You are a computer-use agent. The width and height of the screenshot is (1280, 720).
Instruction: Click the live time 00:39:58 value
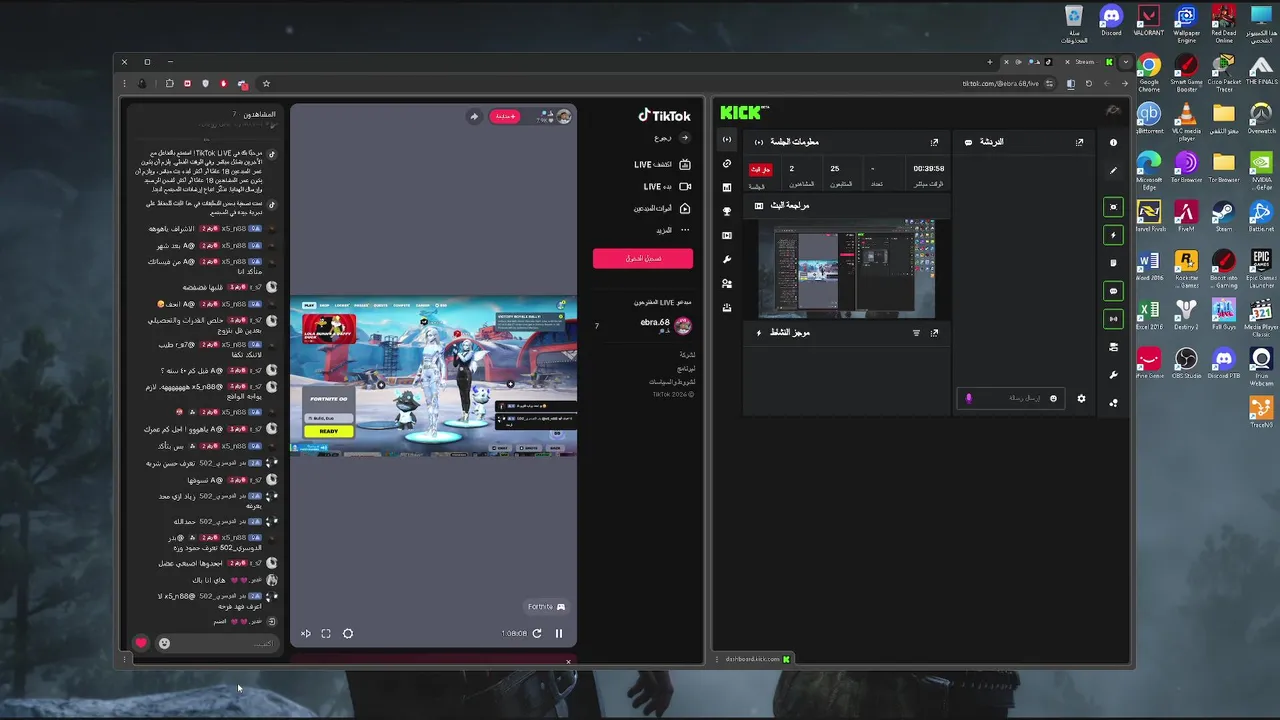coord(928,169)
